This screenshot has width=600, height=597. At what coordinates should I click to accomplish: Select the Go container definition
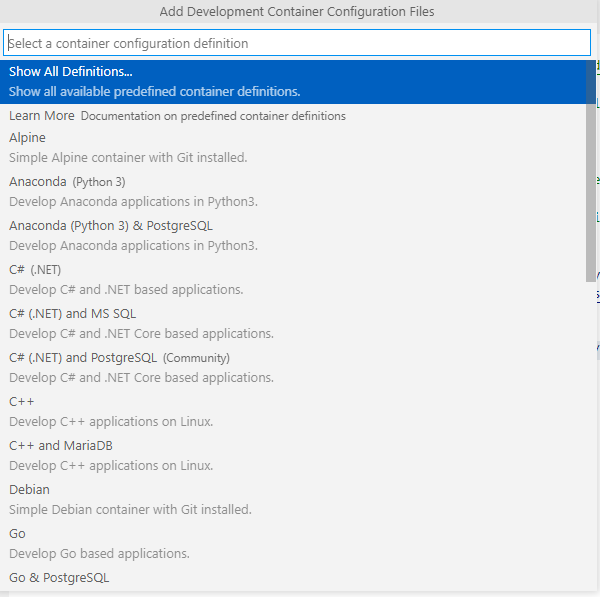point(18,534)
